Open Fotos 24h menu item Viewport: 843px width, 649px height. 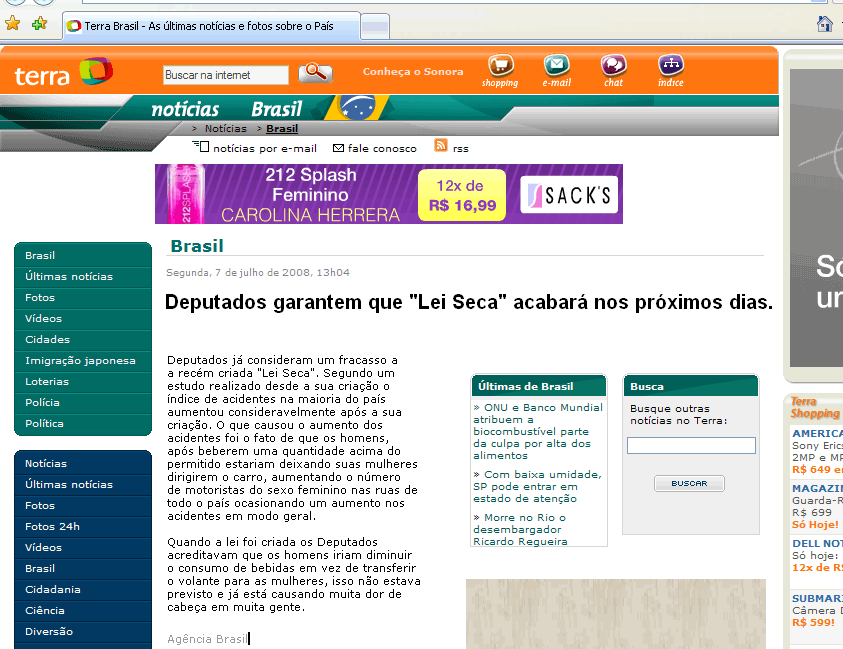83,526
